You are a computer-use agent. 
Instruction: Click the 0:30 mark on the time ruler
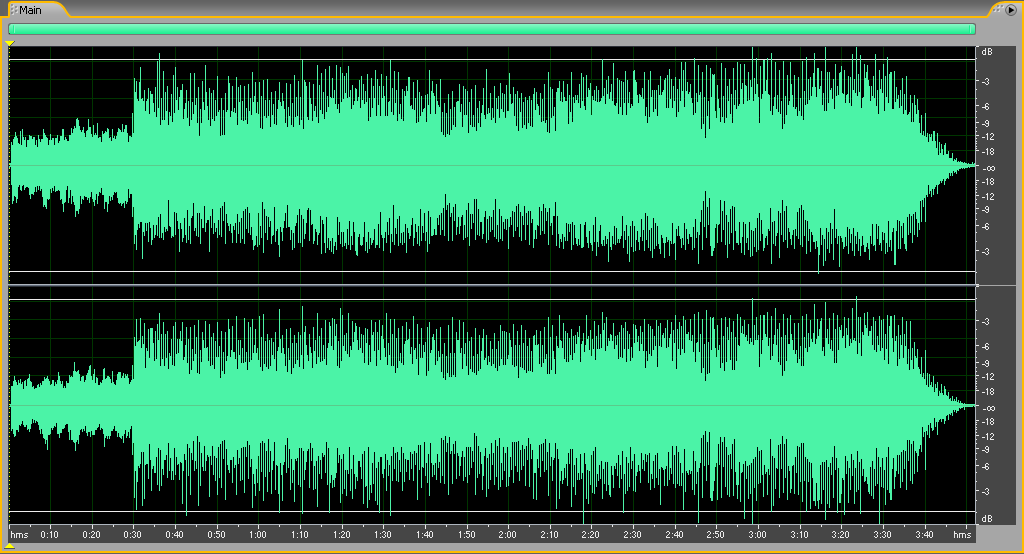(132, 535)
